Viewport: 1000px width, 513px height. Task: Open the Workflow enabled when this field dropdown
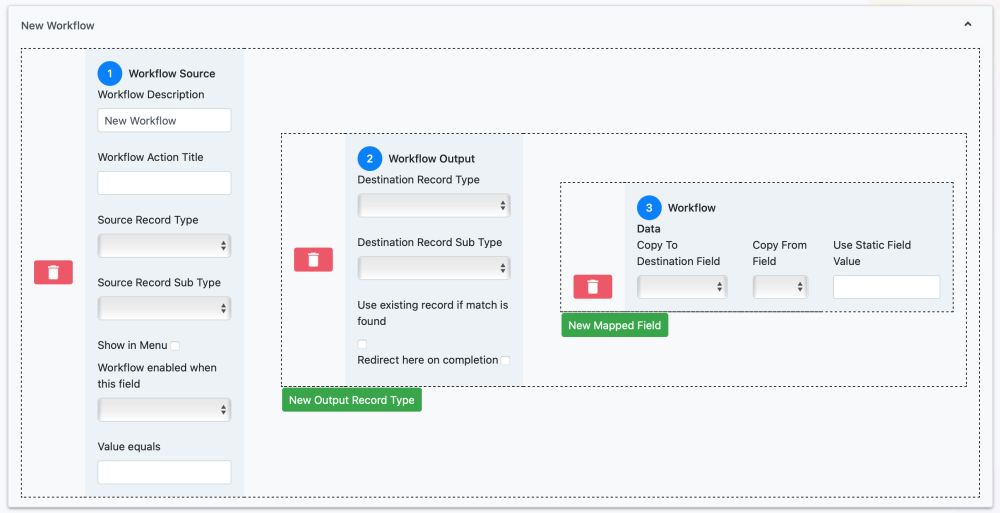point(164,410)
